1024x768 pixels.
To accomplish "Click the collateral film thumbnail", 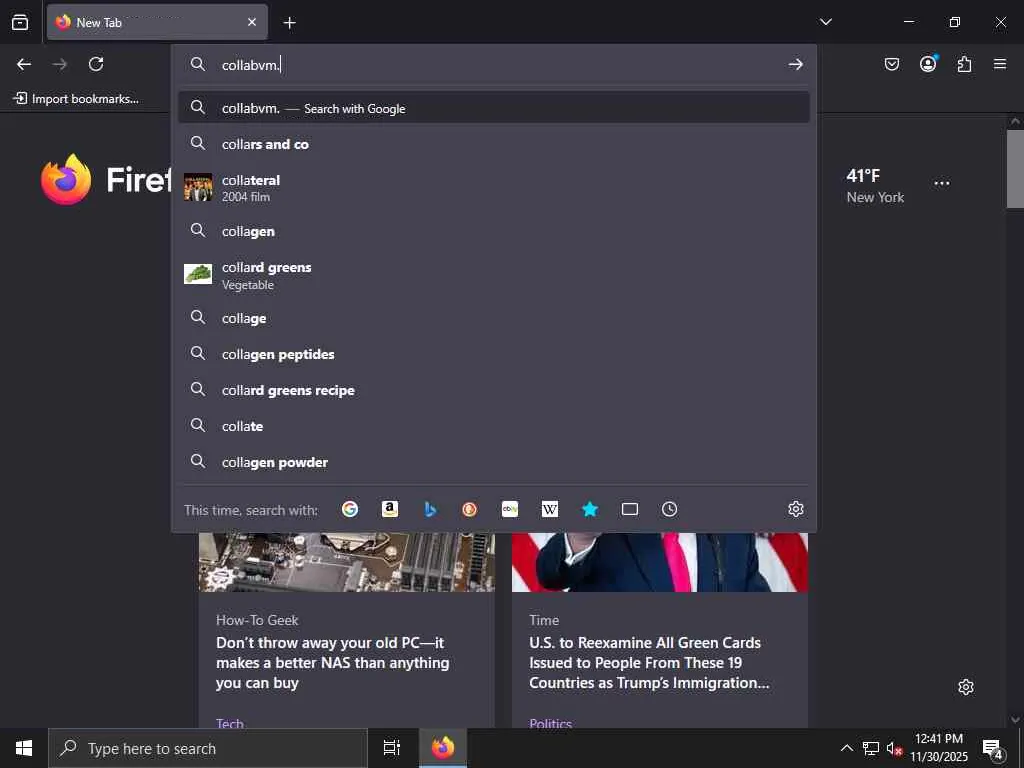I will coord(198,187).
